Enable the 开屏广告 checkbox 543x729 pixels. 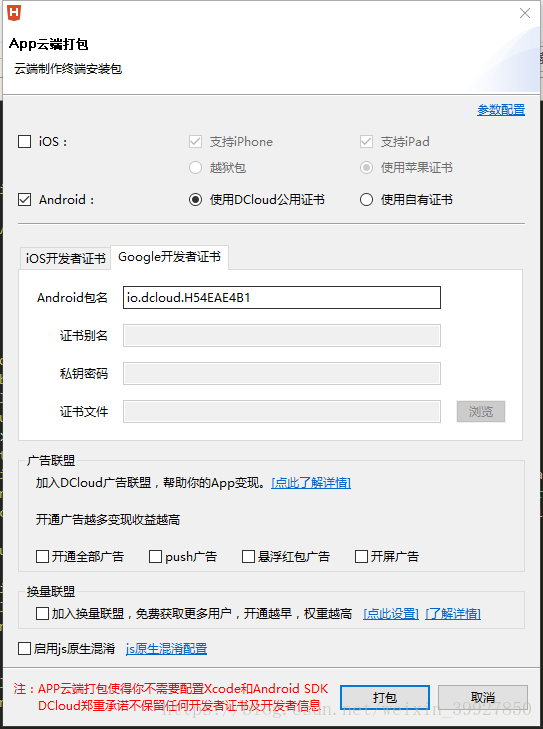click(x=361, y=557)
